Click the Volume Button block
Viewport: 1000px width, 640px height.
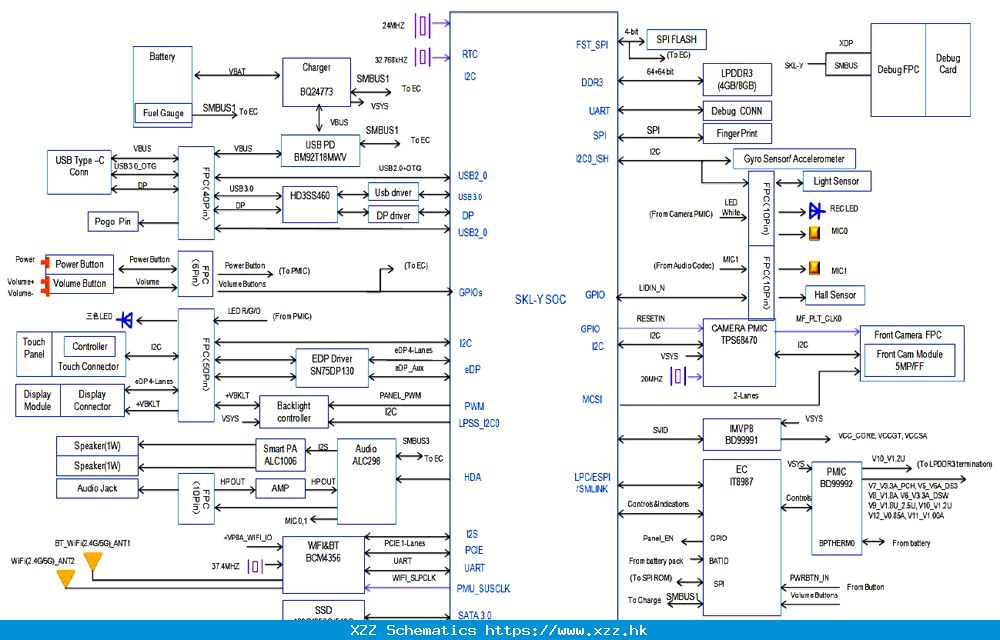[x=82, y=284]
